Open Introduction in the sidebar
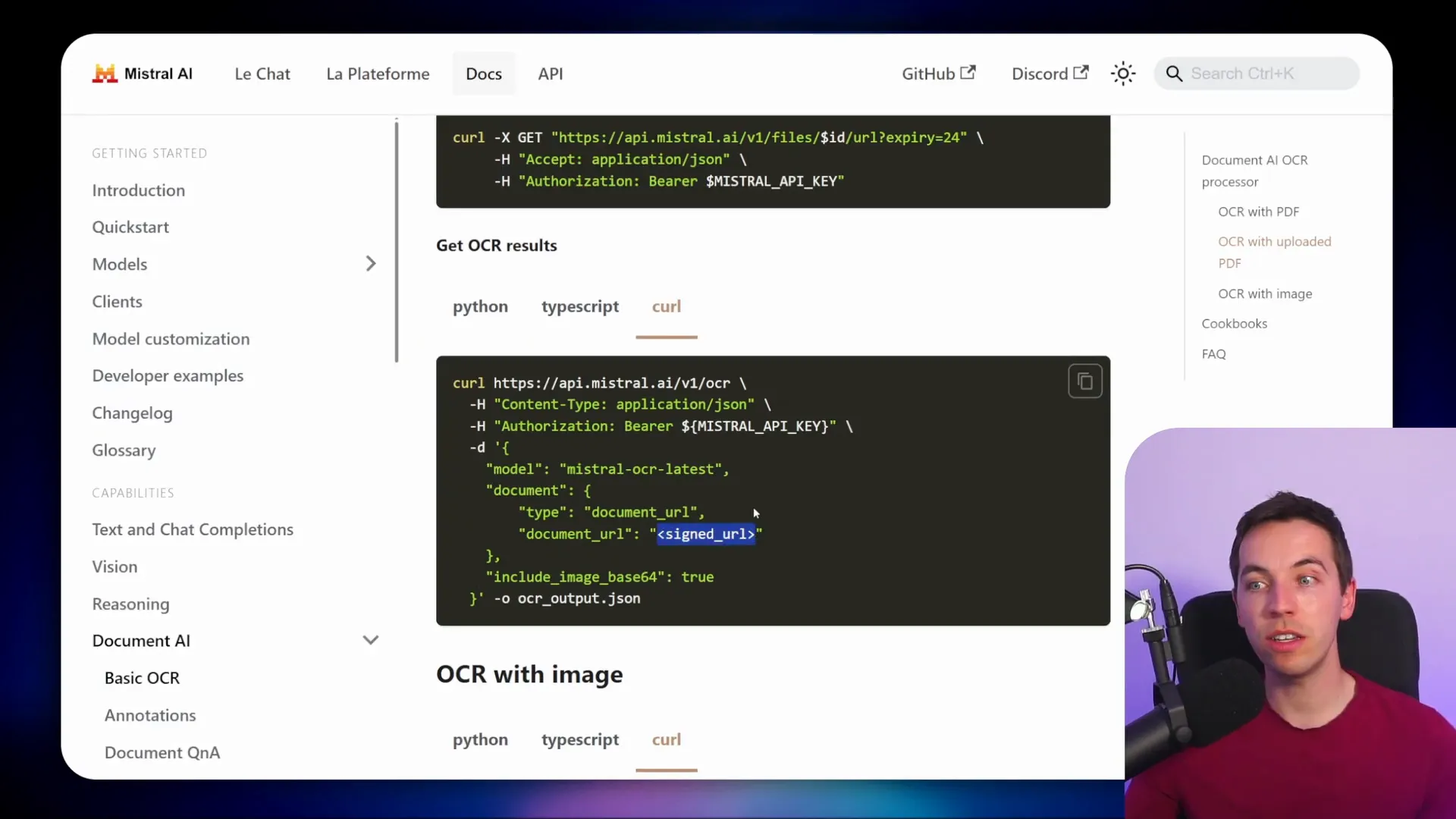 (x=139, y=190)
